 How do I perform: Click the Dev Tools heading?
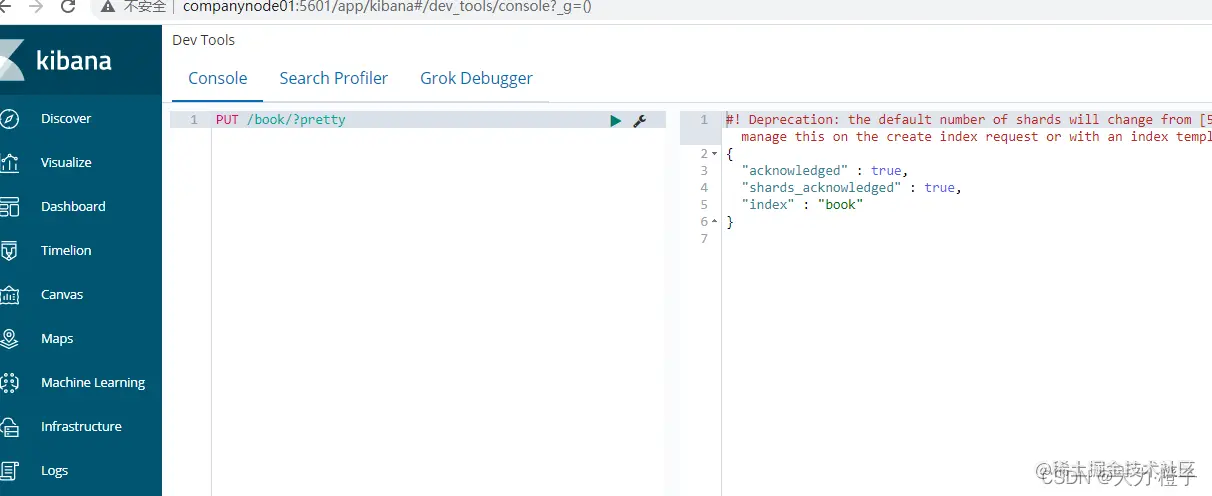(204, 40)
